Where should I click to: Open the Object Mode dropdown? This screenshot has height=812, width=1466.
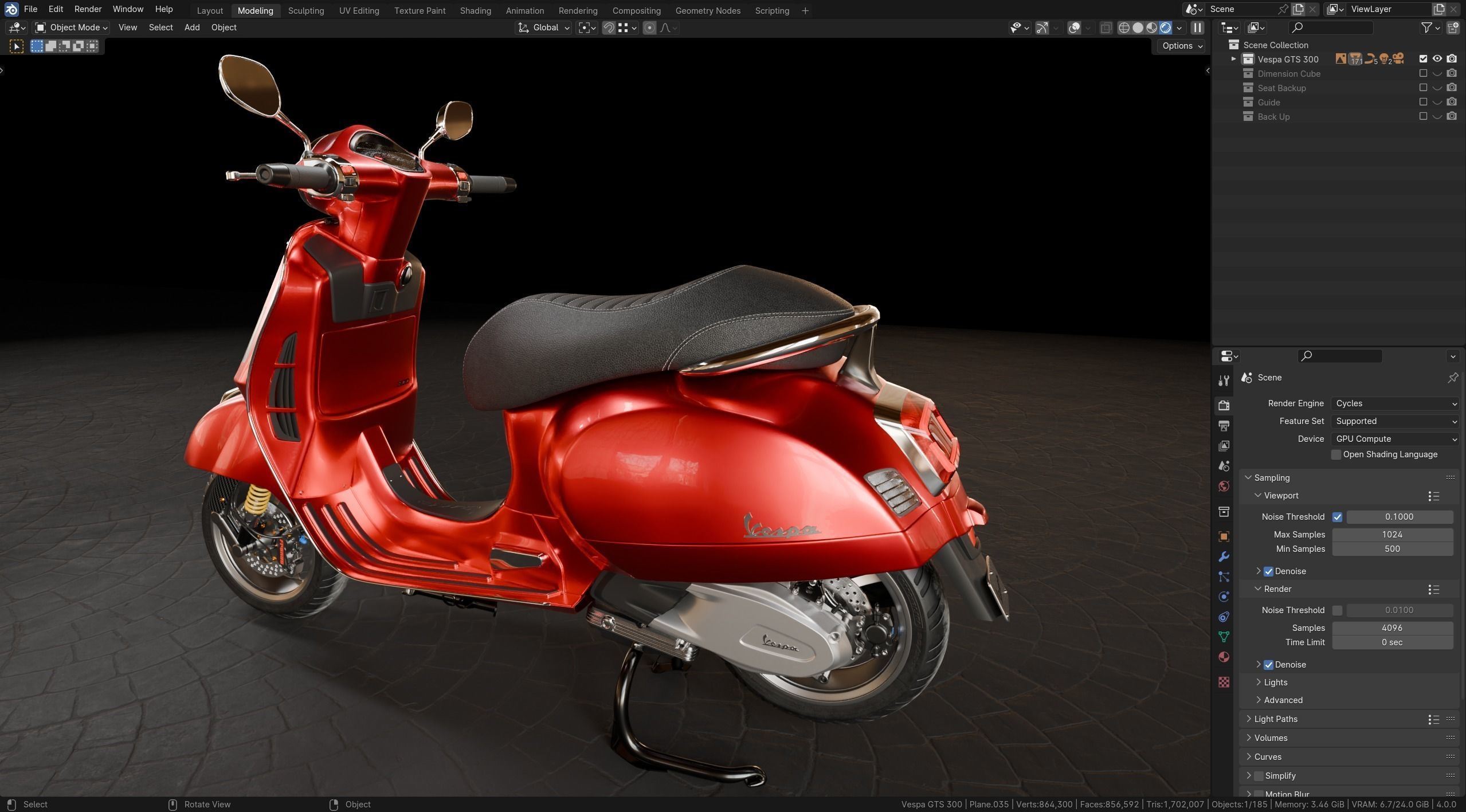[71, 28]
